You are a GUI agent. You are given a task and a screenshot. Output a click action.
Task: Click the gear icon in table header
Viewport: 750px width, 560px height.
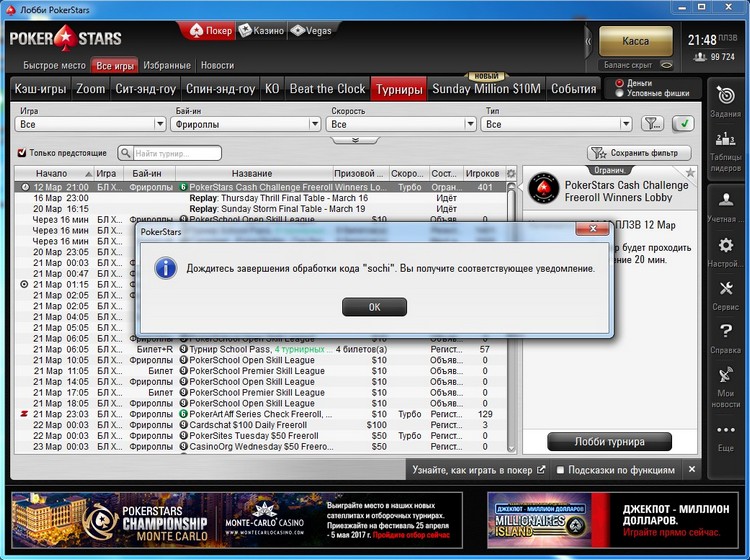point(511,174)
